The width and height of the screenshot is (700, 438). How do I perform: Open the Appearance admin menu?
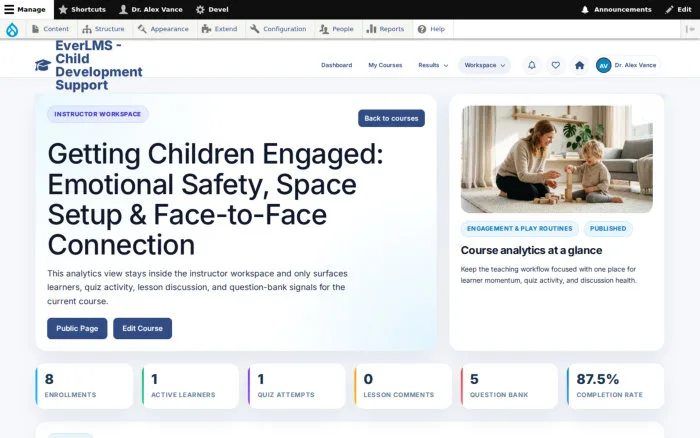(x=163, y=29)
